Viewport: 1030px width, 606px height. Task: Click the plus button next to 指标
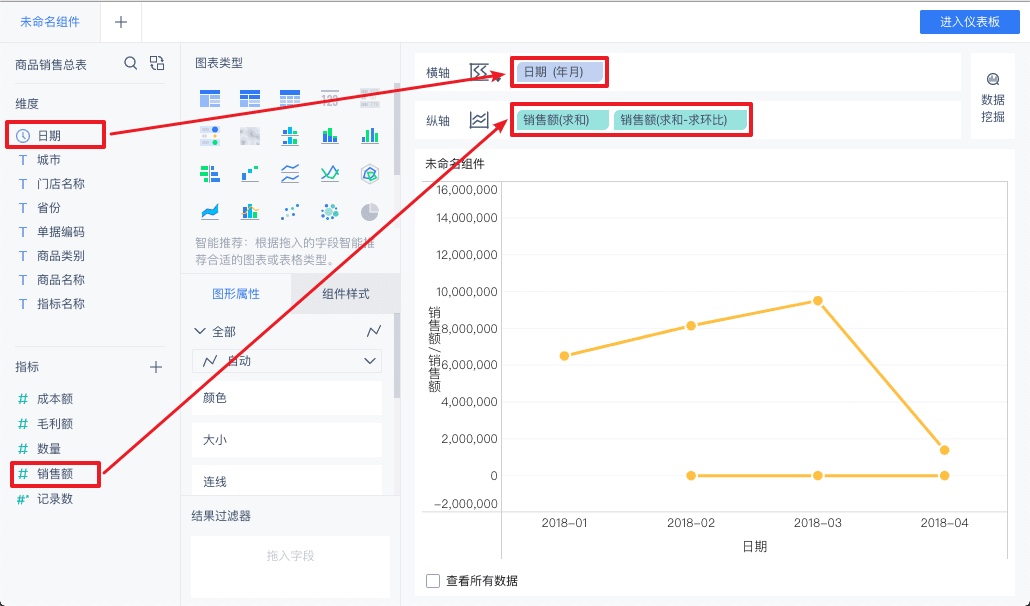pos(156,366)
